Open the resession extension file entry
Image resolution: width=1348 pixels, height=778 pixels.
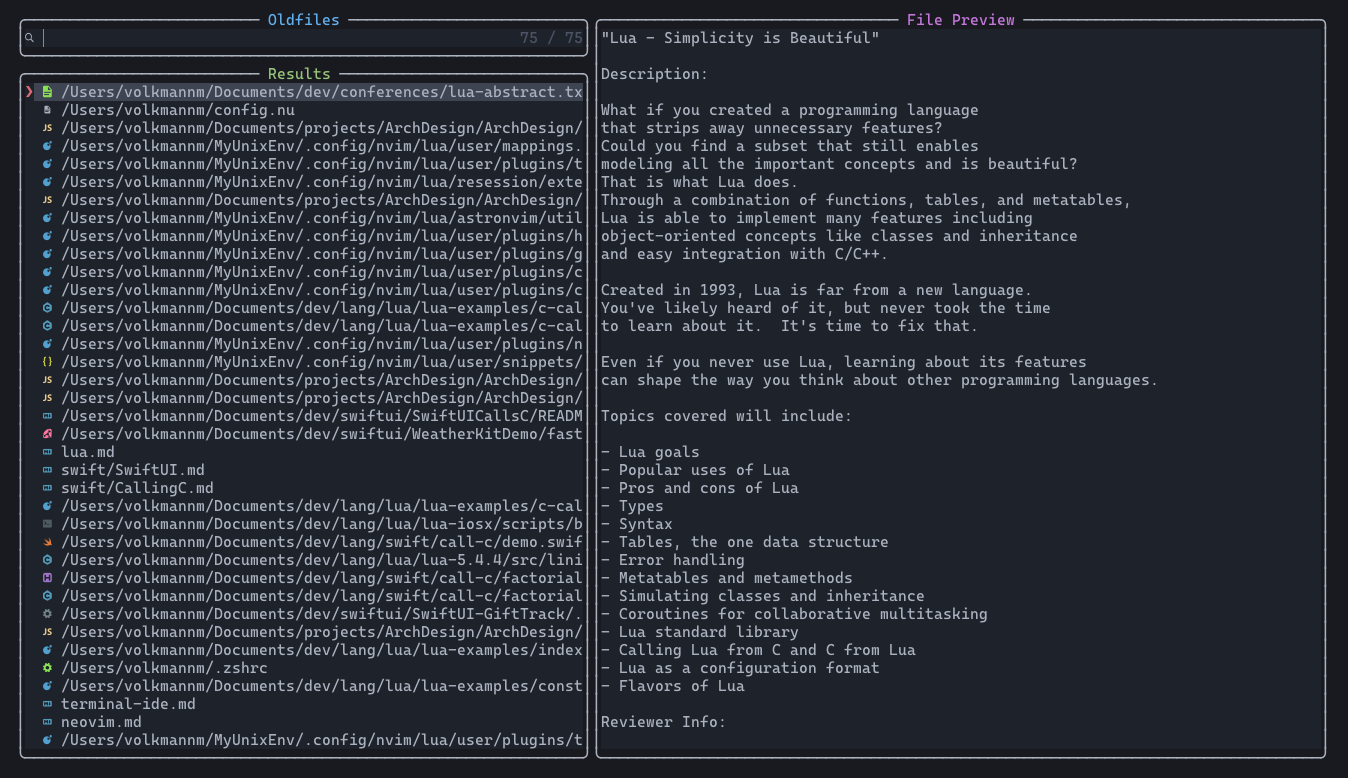click(320, 182)
